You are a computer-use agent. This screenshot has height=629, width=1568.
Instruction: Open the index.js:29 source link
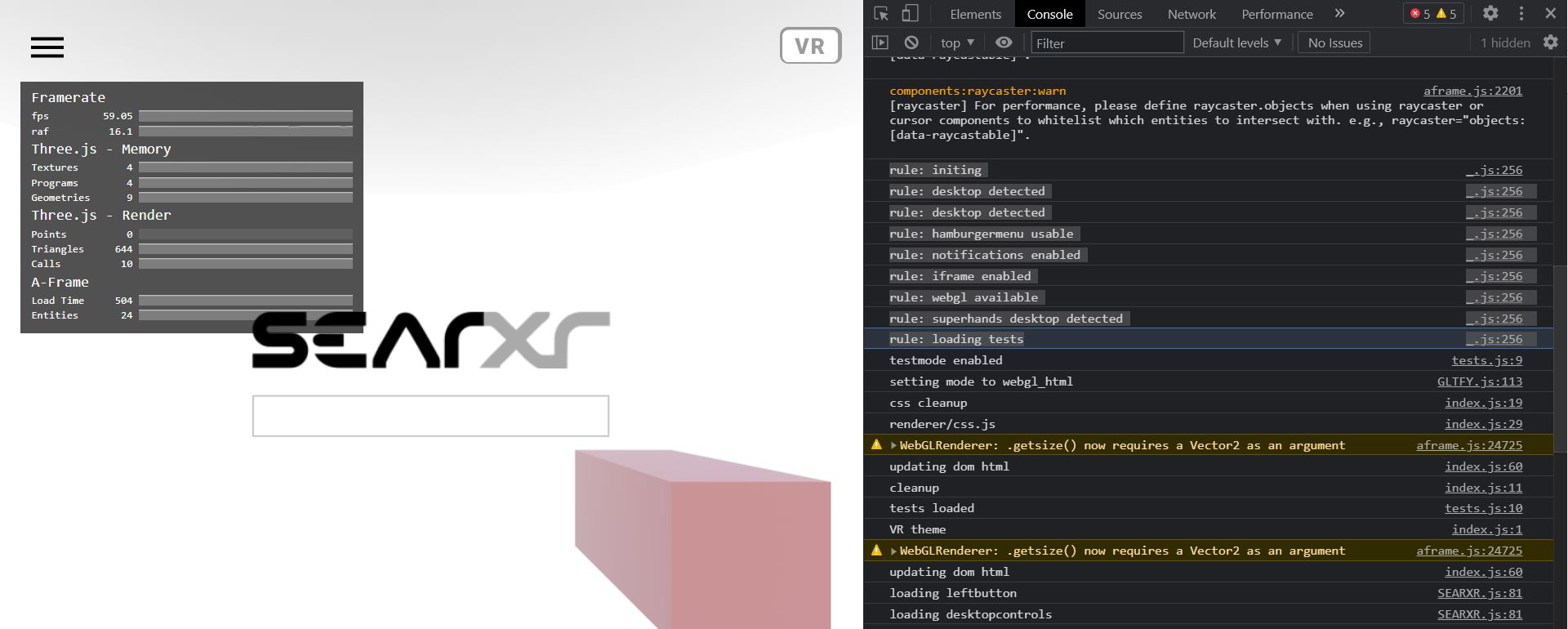[x=1483, y=424]
